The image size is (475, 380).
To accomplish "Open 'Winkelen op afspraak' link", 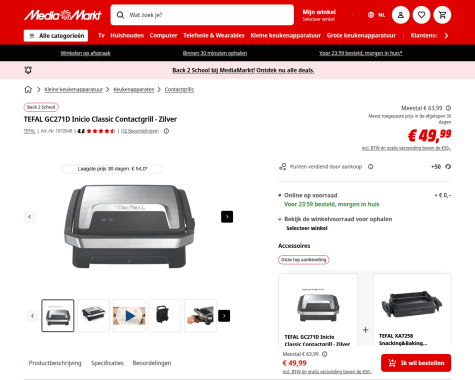I will point(85,53).
